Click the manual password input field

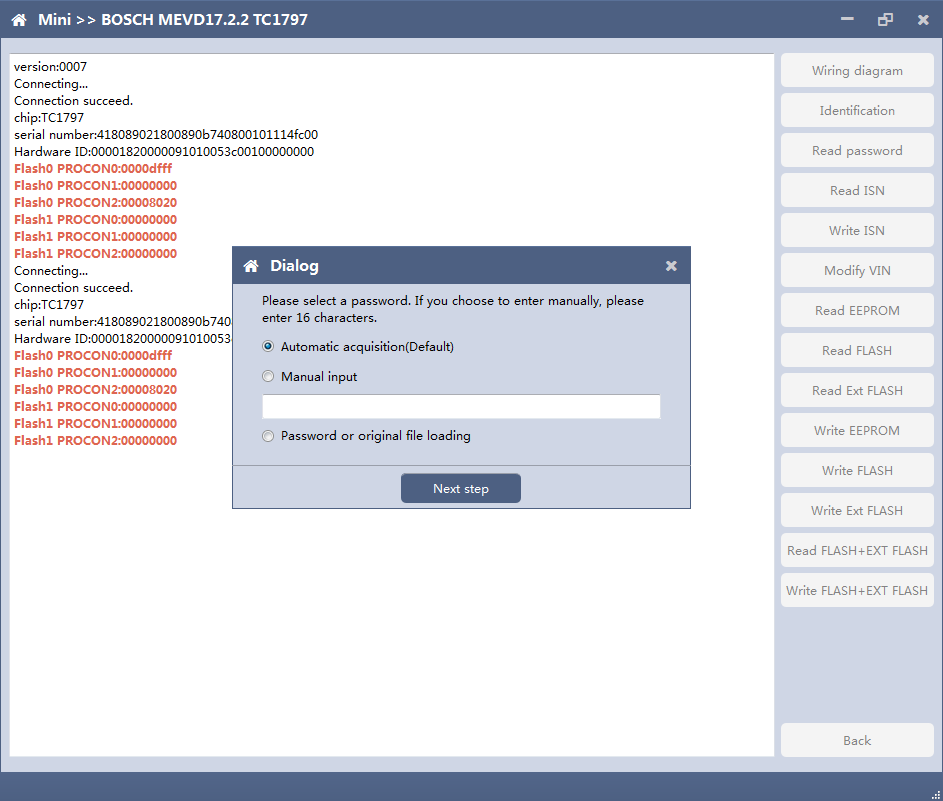coord(461,407)
